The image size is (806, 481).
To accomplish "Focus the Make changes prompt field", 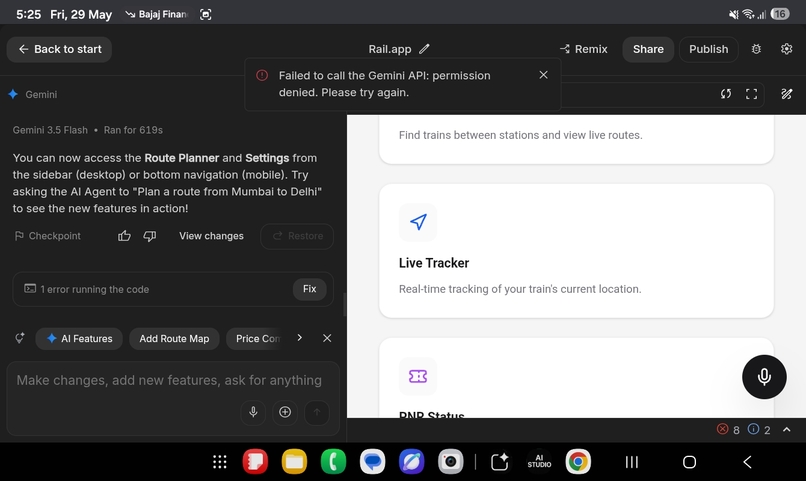I will pyautogui.click(x=169, y=380).
